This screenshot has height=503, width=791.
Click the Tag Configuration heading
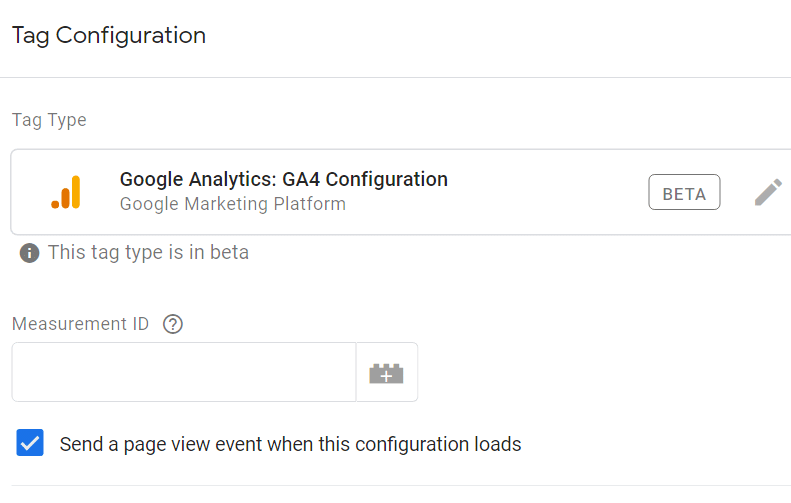[108, 35]
